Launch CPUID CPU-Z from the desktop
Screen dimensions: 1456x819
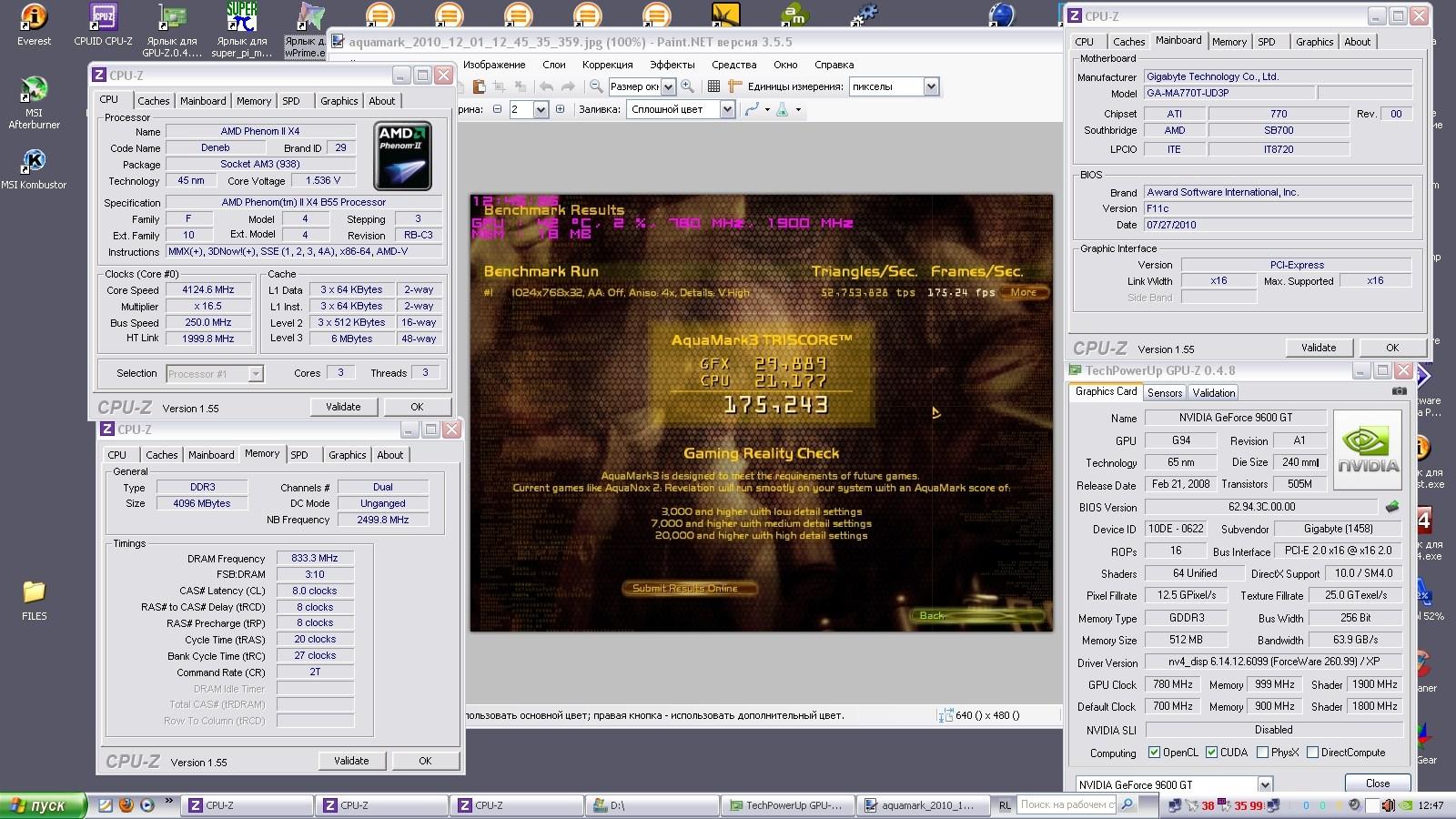[x=103, y=25]
